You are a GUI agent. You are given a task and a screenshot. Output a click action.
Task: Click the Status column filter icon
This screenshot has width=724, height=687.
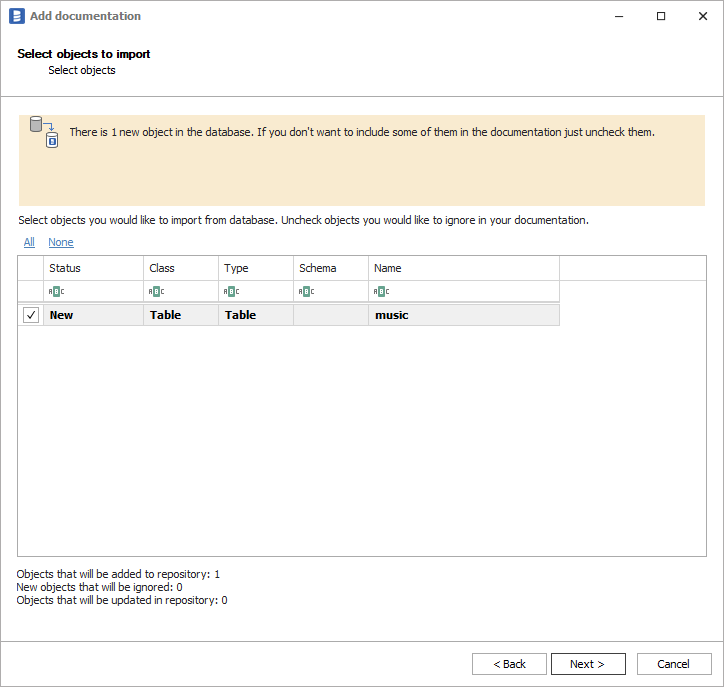56,292
